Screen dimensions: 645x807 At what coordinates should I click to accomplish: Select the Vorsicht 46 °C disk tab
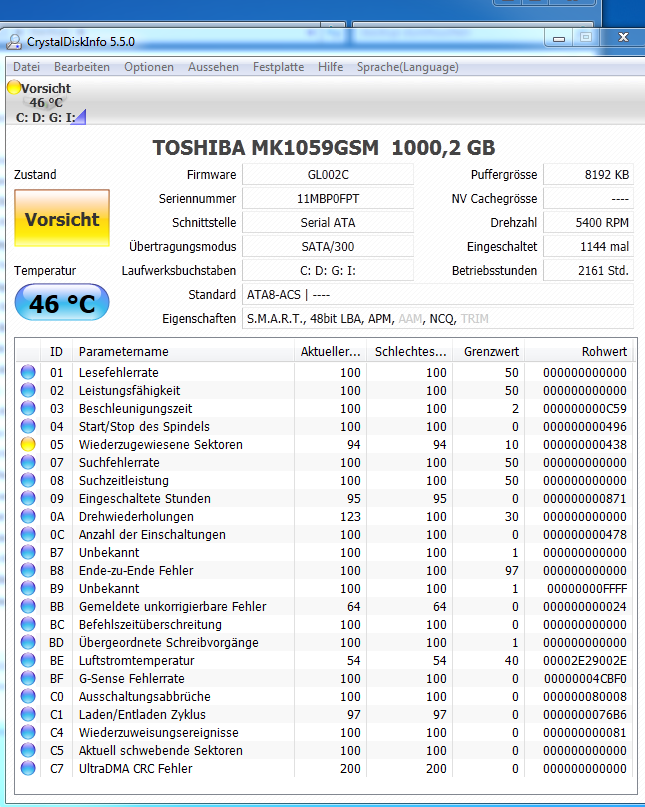click(x=46, y=102)
